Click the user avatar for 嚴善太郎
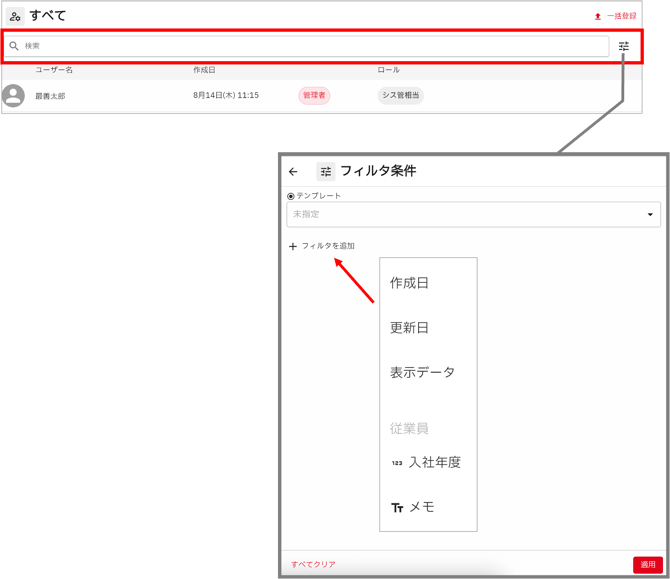Viewport: 670px width, 579px height. pyautogui.click(x=14, y=95)
